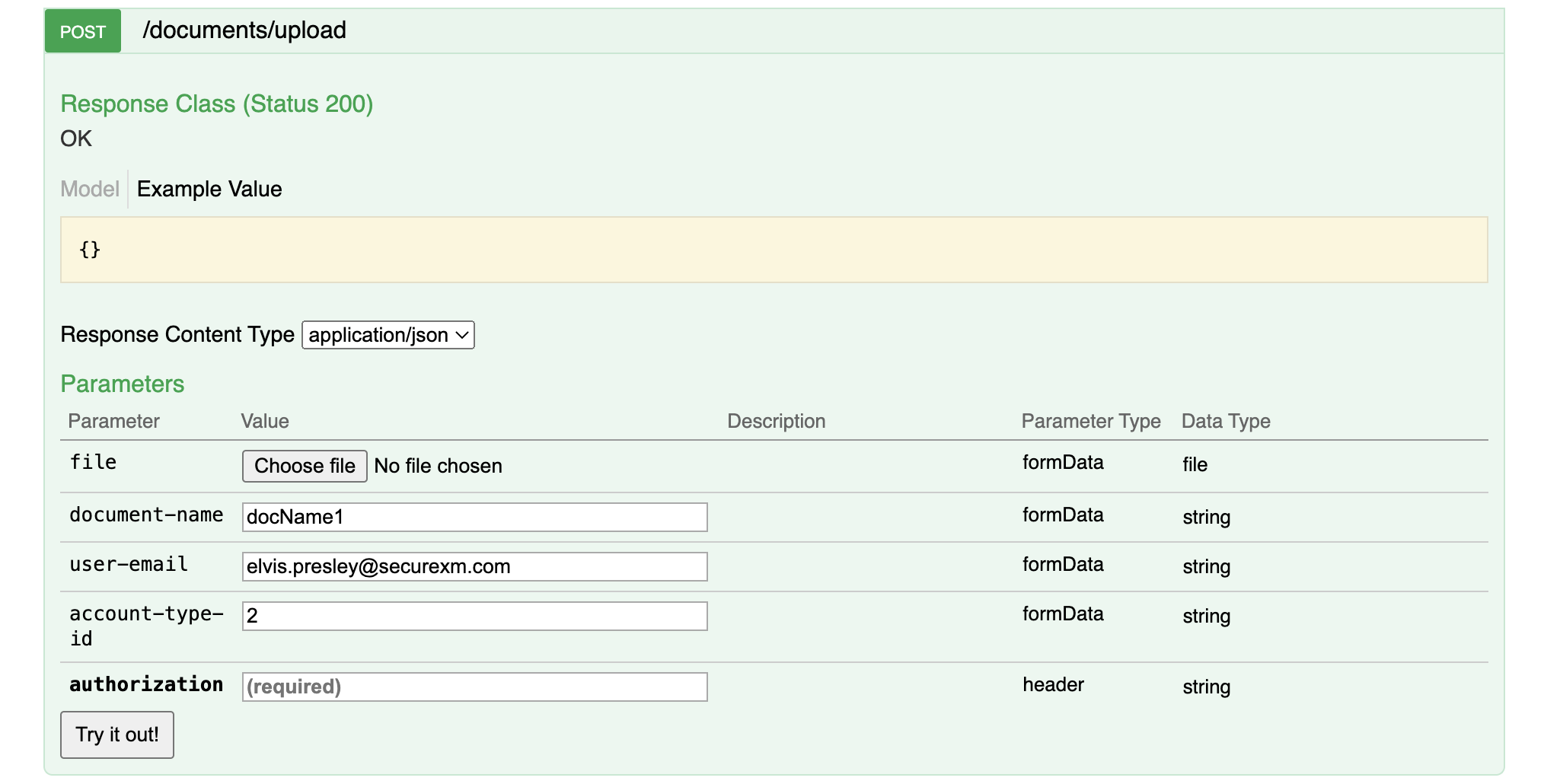This screenshot has height=784, width=1544.
Task: Click the Response Class (Status 200) heading
Action: (x=216, y=104)
